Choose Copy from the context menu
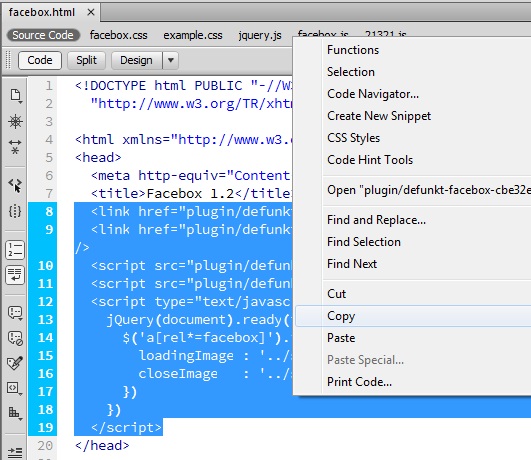The image size is (531, 460). click(412, 316)
